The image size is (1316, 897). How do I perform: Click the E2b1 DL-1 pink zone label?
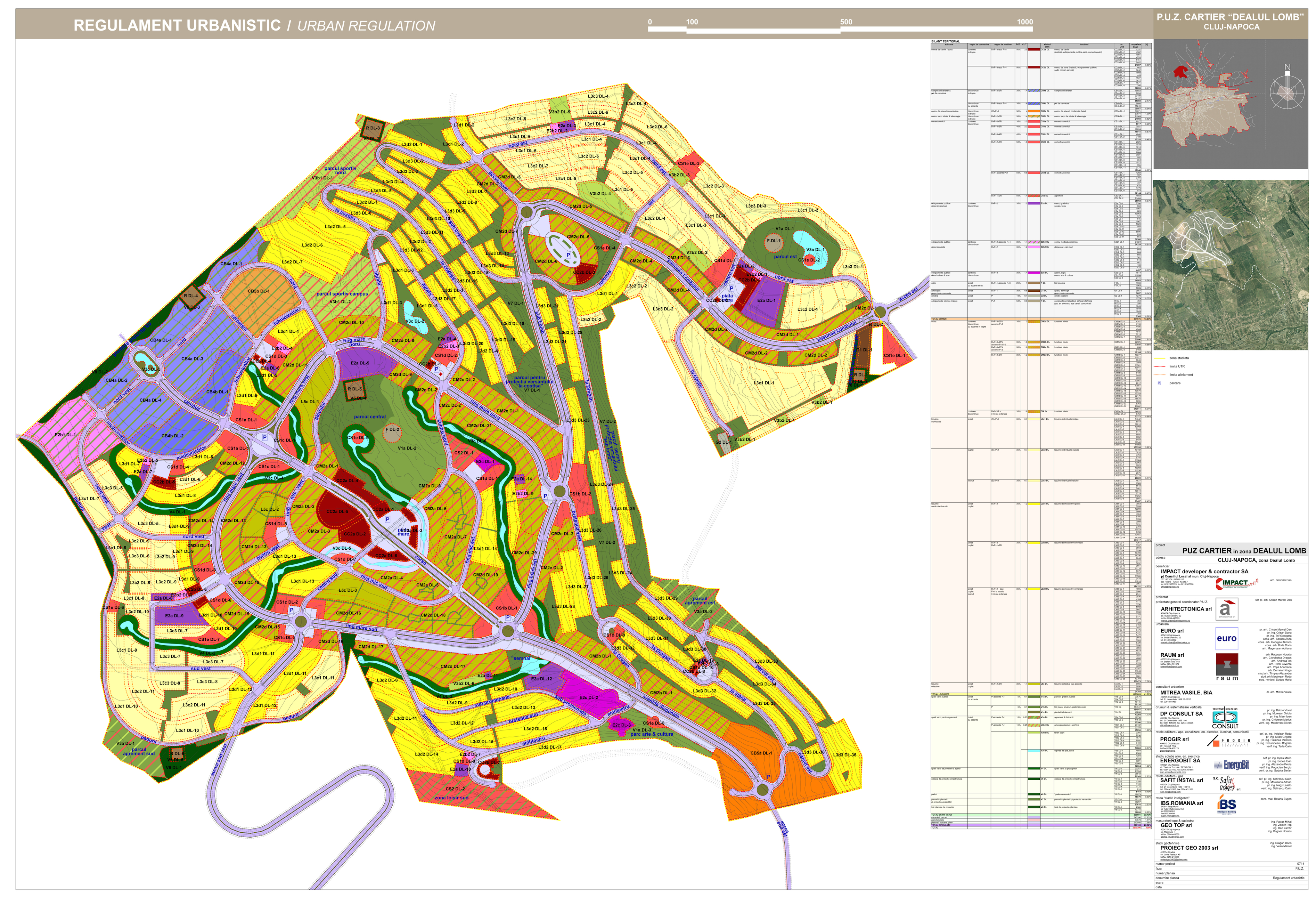[x=65, y=435]
